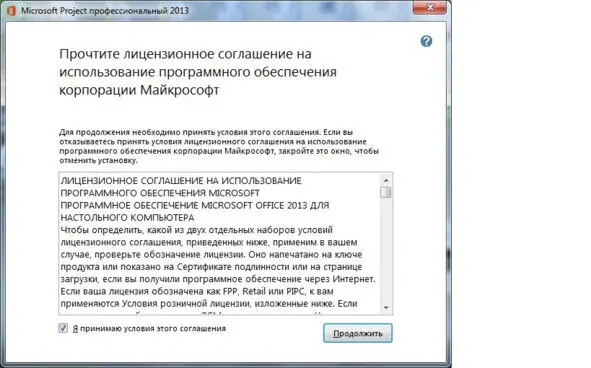591x368 pixels.
Task: Click the license line 'применяются Условия розничной лицензии'
Action: click(209, 304)
